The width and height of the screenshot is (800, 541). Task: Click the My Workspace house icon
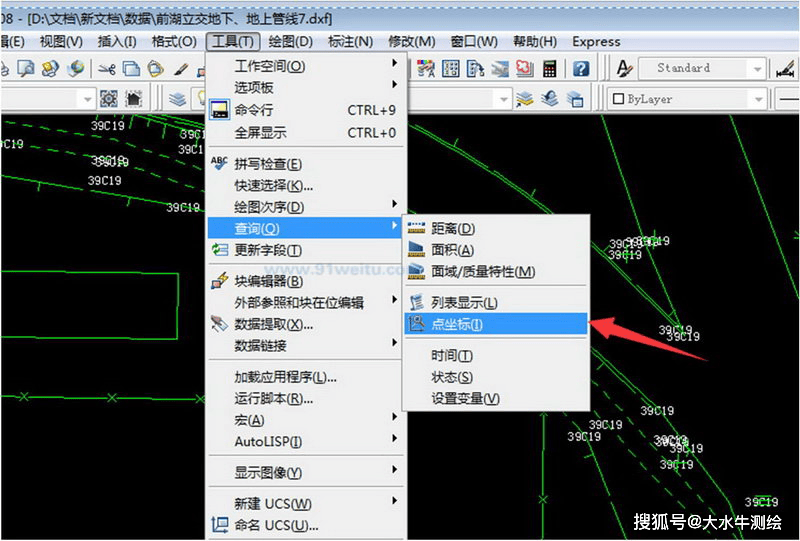click(x=134, y=99)
